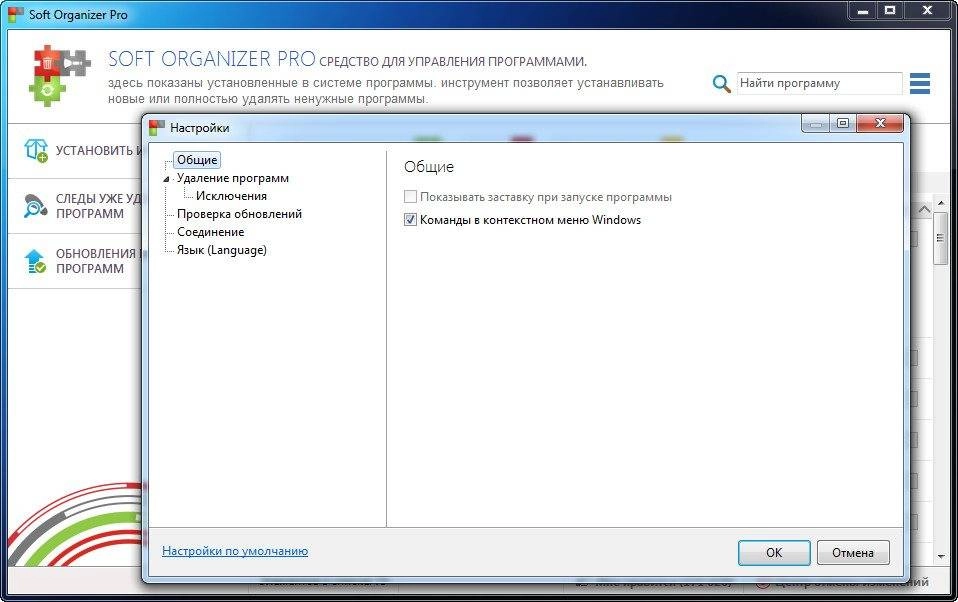Click the program updates arrow icon

[x=35, y=261]
